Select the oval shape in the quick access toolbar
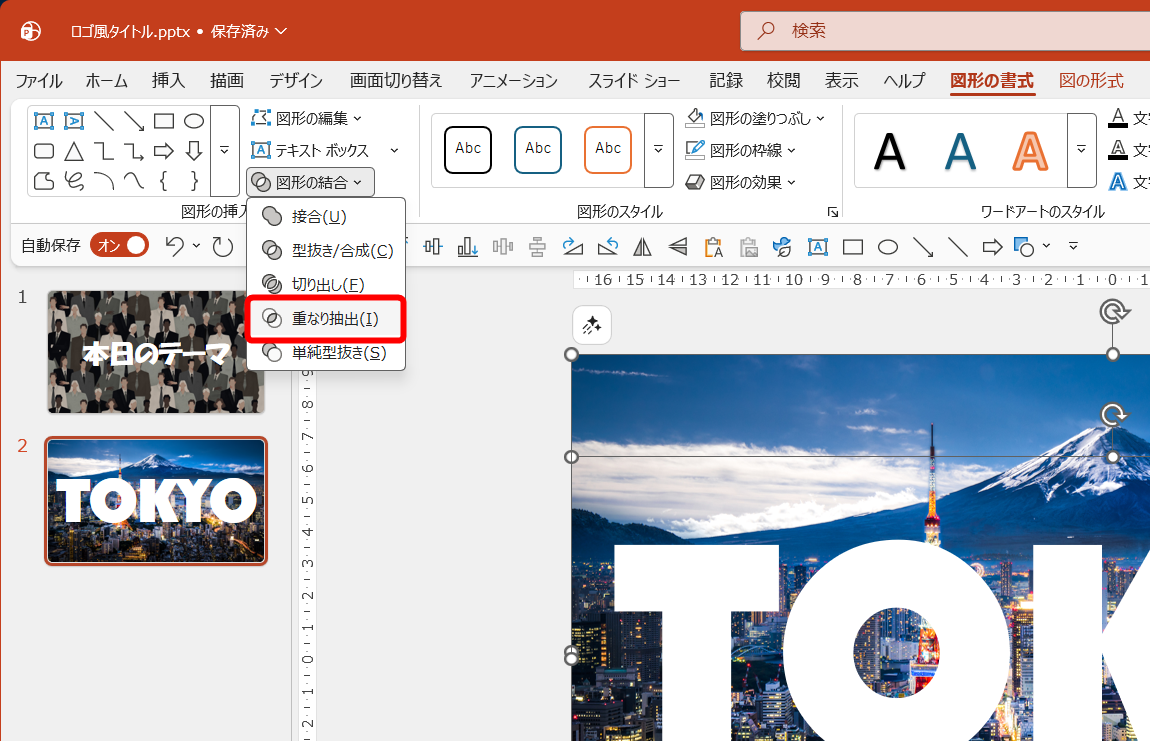 point(887,247)
